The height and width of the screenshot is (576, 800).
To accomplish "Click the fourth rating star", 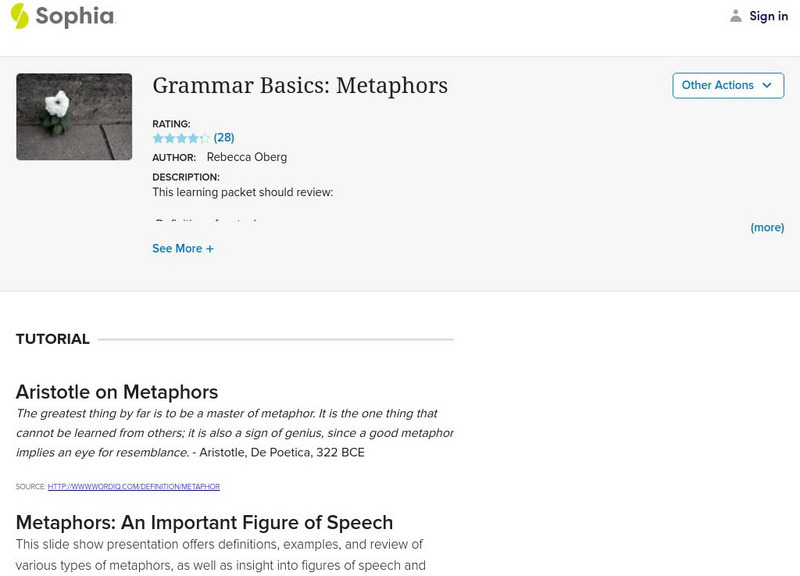I will click(x=193, y=138).
